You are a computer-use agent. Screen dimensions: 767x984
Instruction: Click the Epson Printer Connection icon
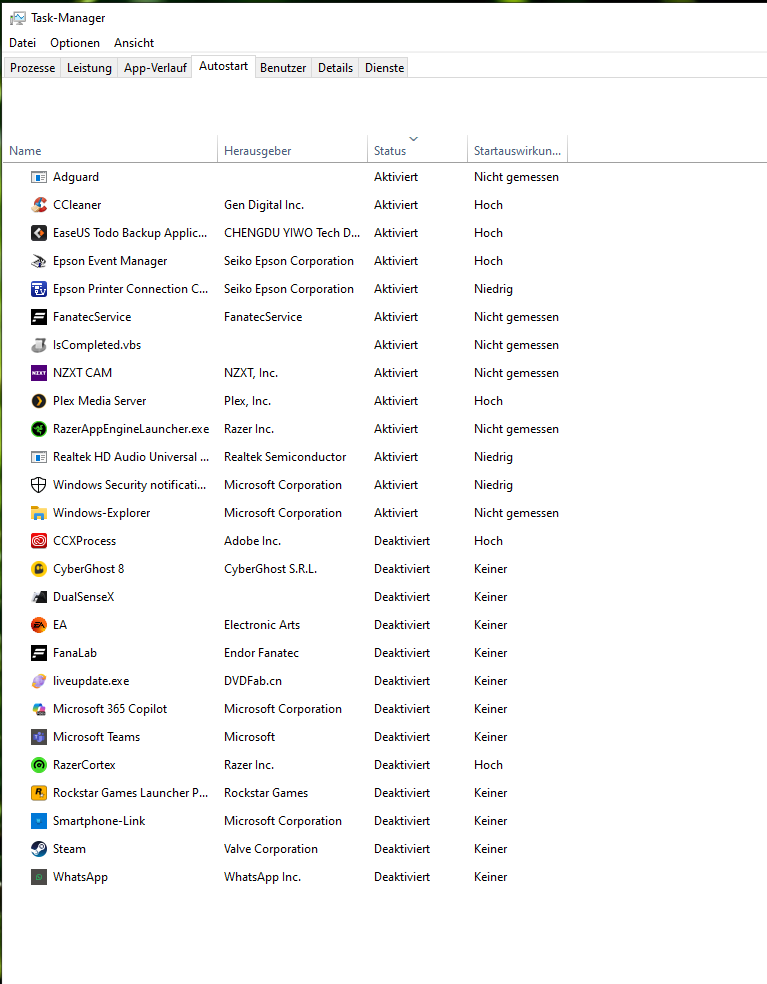click(39, 289)
